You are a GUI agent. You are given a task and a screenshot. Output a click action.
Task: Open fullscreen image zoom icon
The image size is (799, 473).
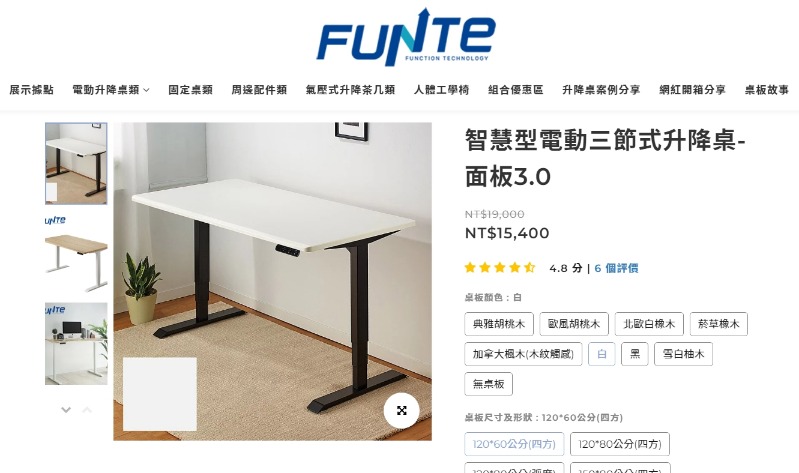click(x=402, y=410)
